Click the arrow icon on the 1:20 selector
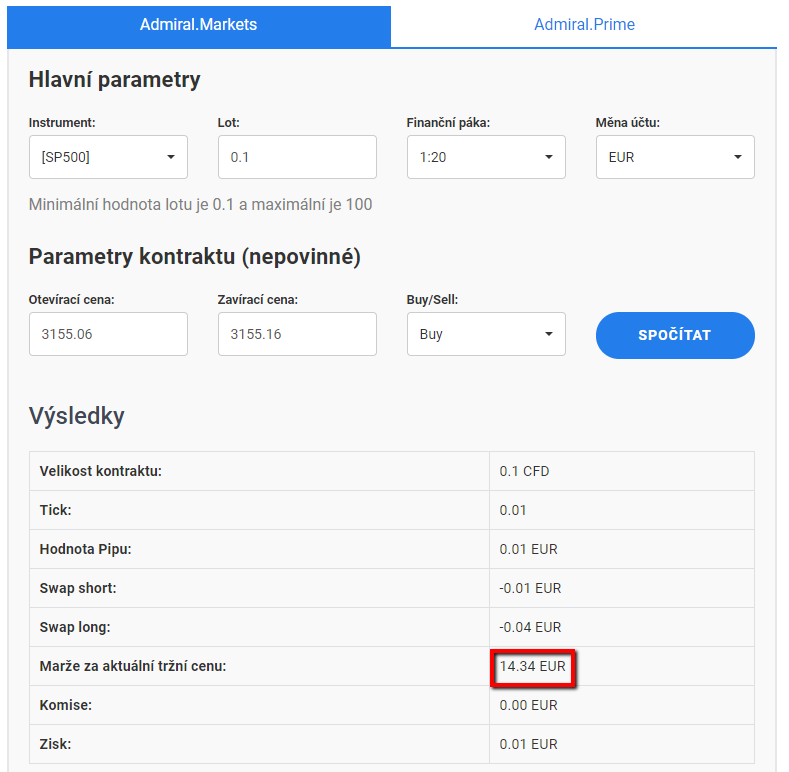The width and height of the screenshot is (789, 772). point(548,157)
